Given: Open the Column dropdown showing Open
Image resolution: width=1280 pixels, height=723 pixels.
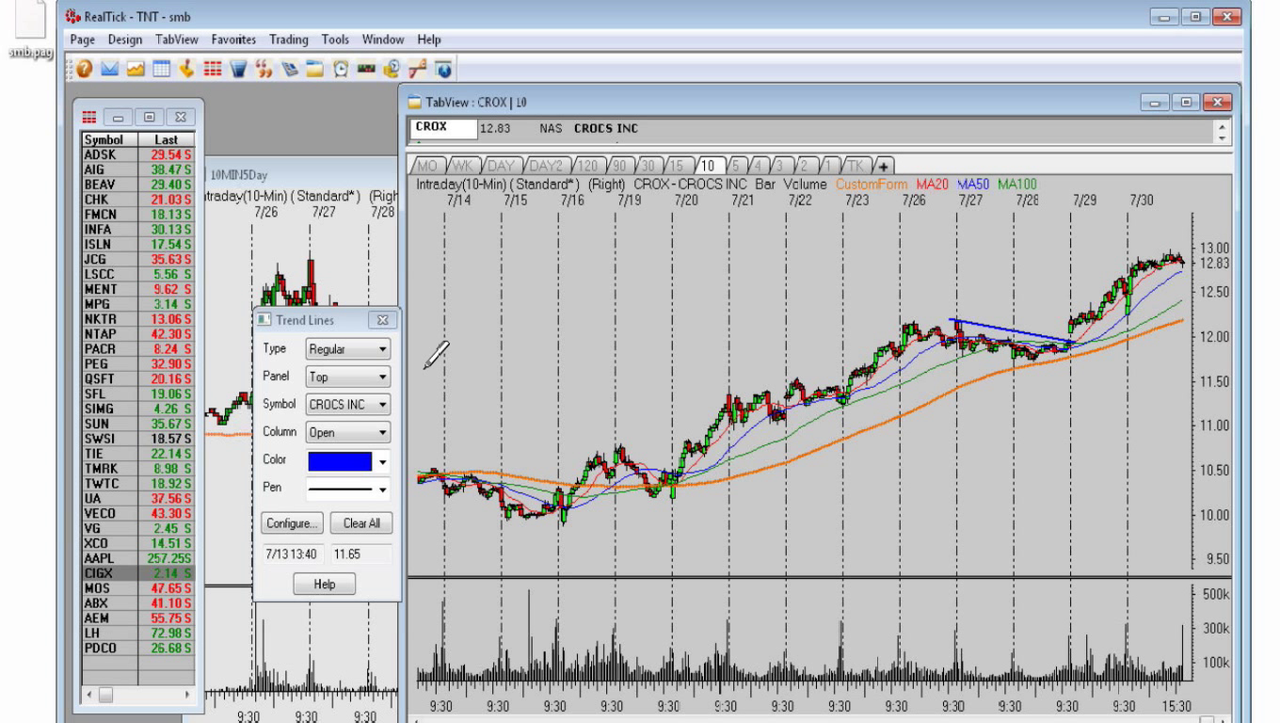Looking at the screenshot, I should click(x=348, y=433).
